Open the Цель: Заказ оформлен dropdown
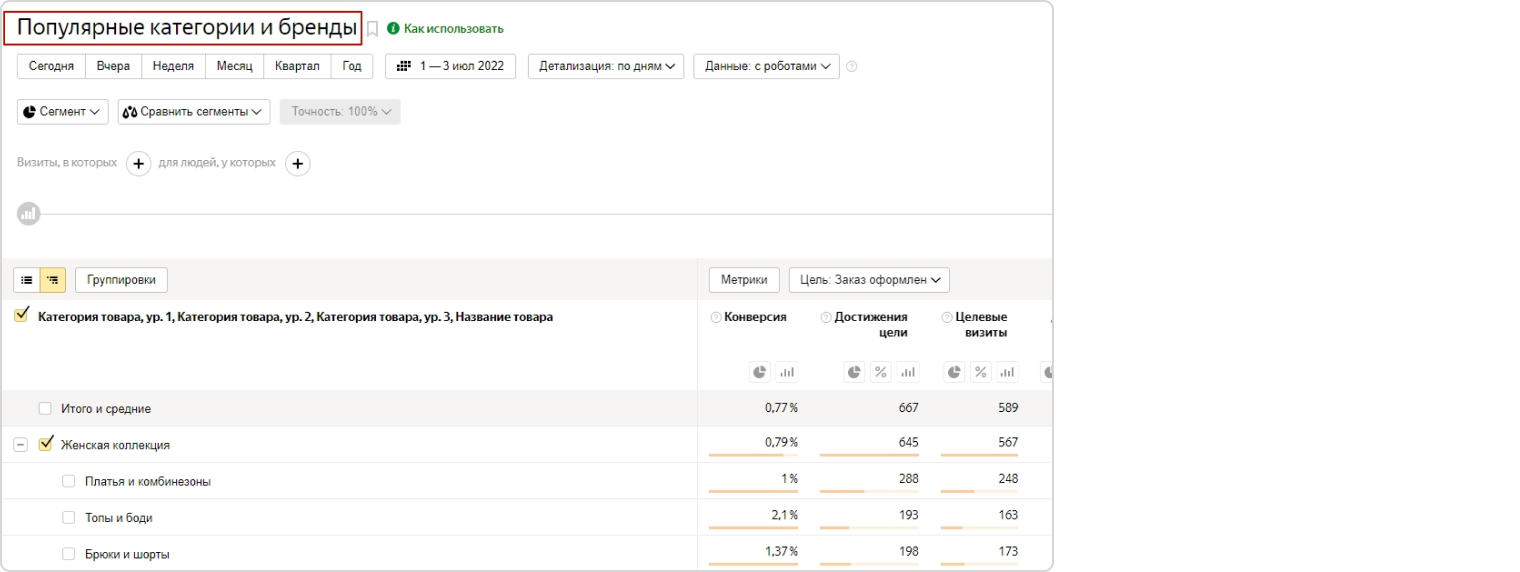Viewport: 1520px width, 572px height. 869,280
